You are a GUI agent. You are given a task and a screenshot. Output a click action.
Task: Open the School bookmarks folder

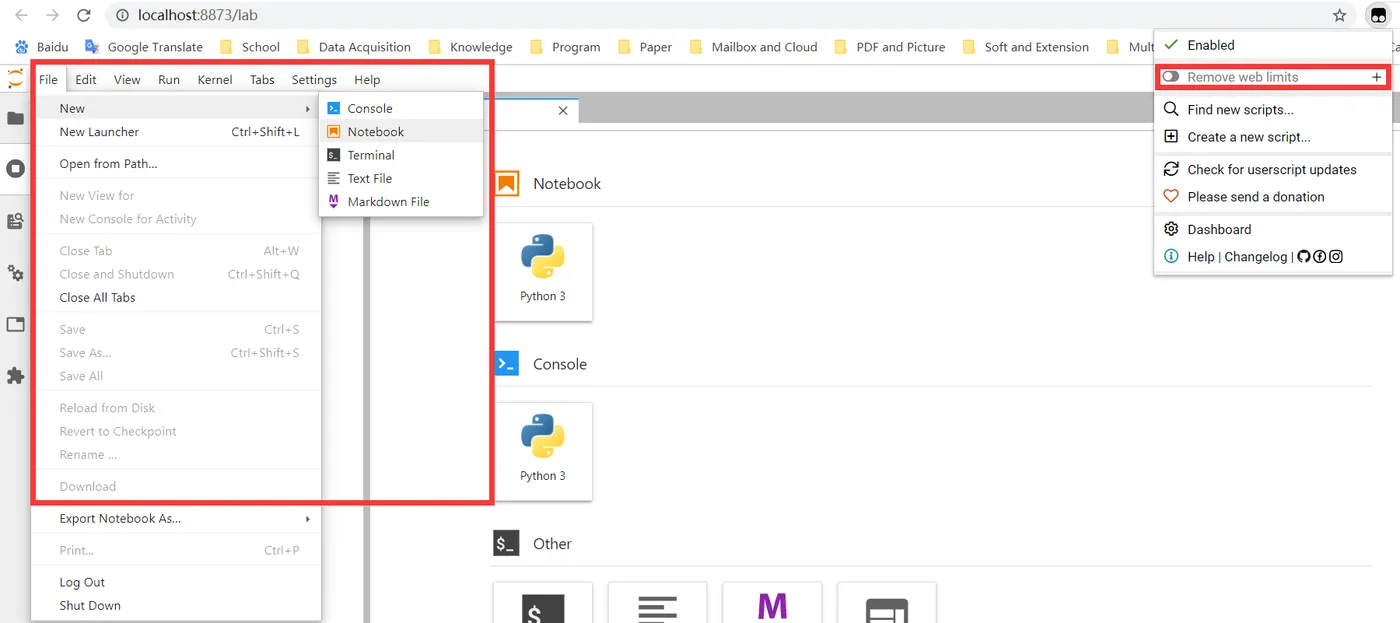(249, 47)
